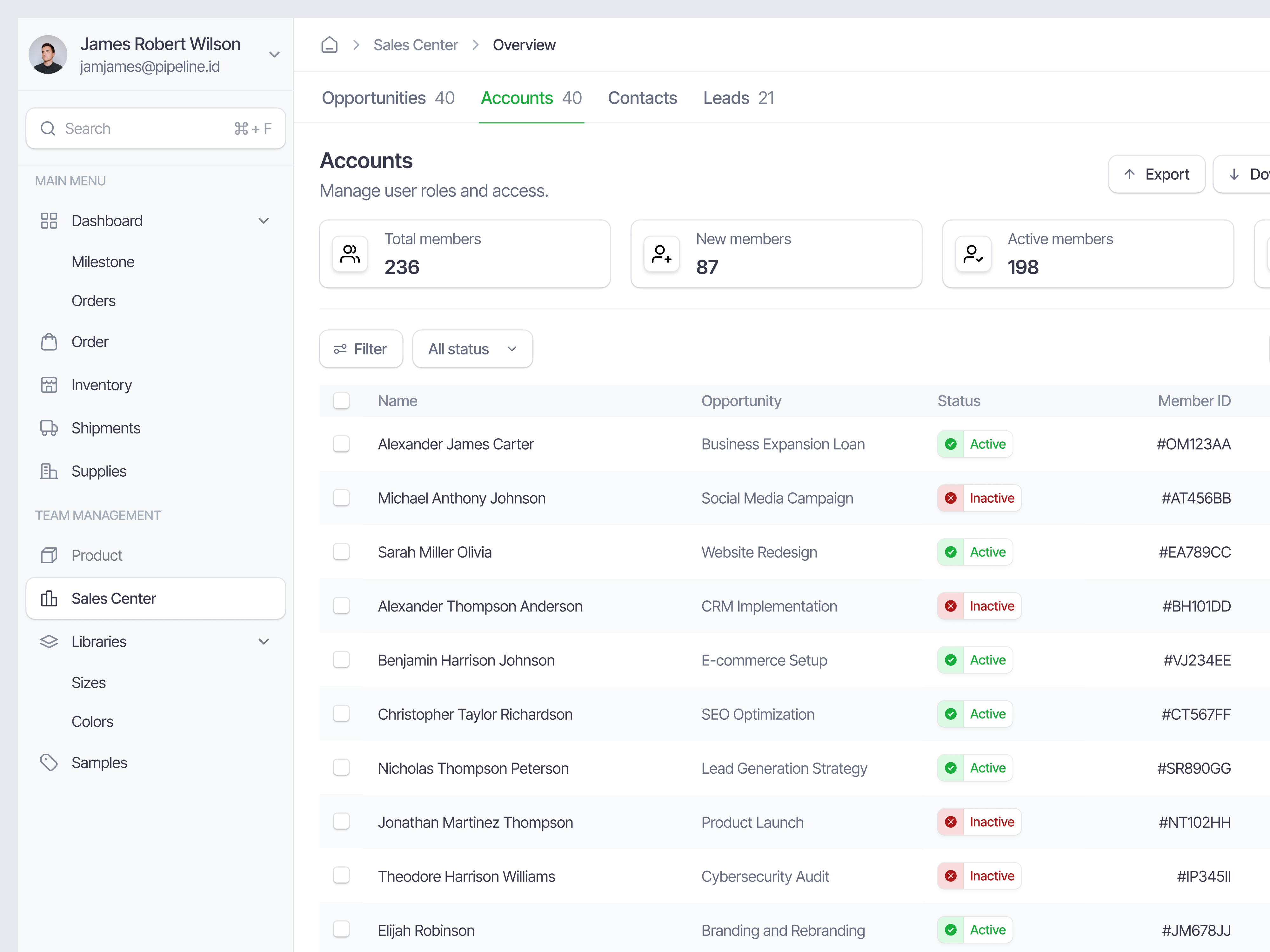Open the Leads tab
The width and height of the screenshot is (1270, 952).
pos(726,98)
